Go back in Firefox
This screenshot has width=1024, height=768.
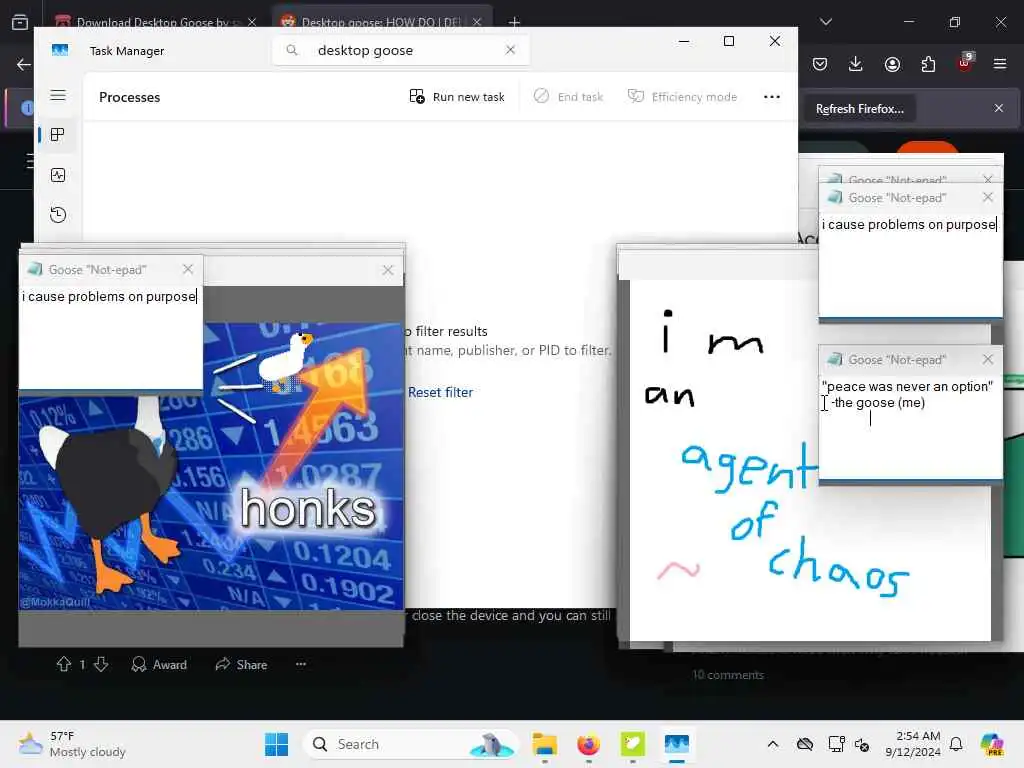click(24, 64)
